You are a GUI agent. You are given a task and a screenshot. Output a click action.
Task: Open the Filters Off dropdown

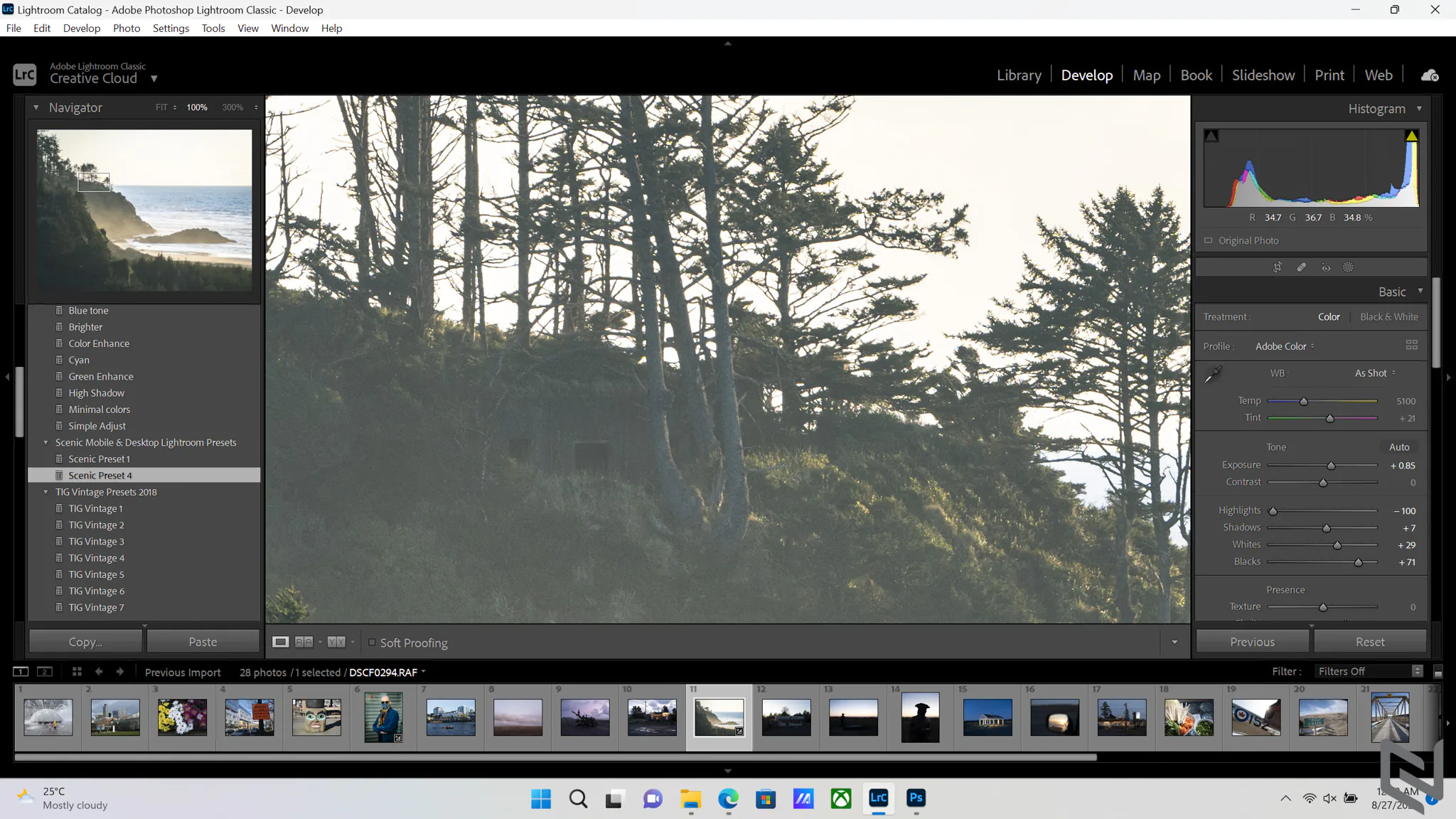tap(1369, 671)
